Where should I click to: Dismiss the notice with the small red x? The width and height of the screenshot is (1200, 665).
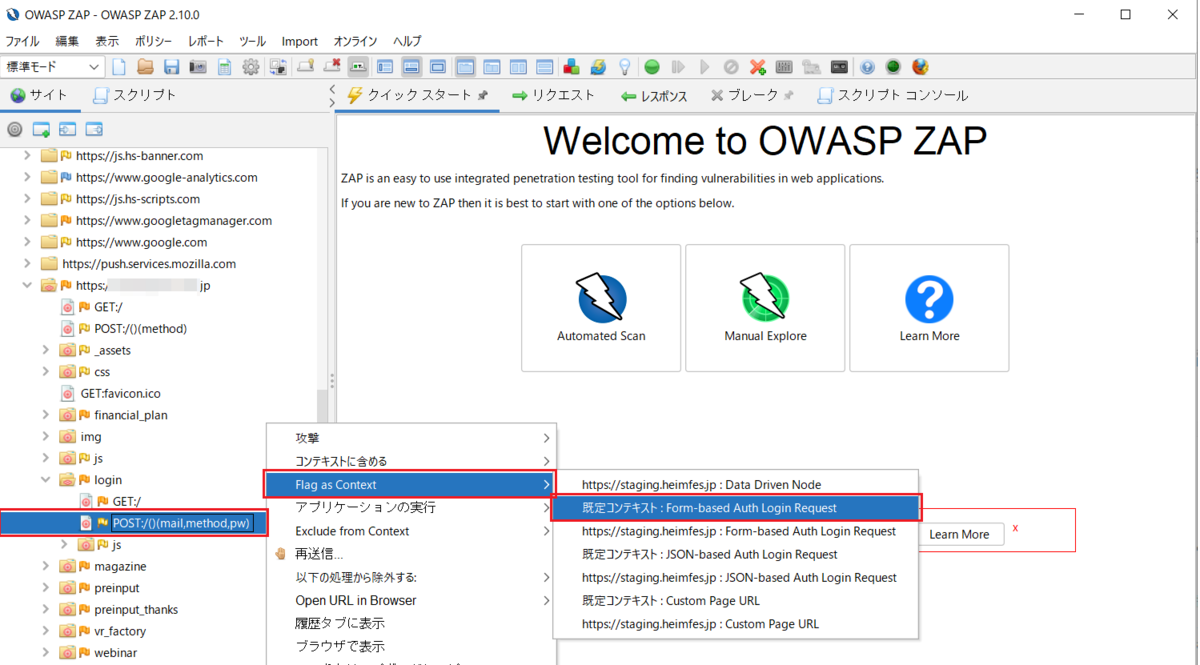[x=1015, y=527]
